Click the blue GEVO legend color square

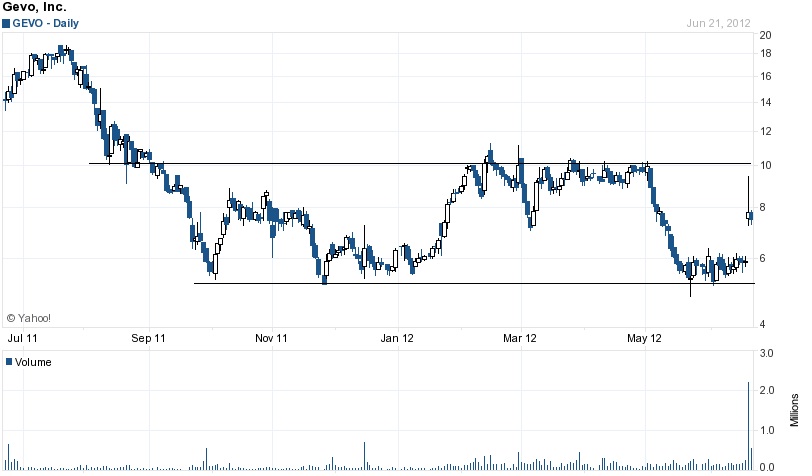(x=6, y=23)
